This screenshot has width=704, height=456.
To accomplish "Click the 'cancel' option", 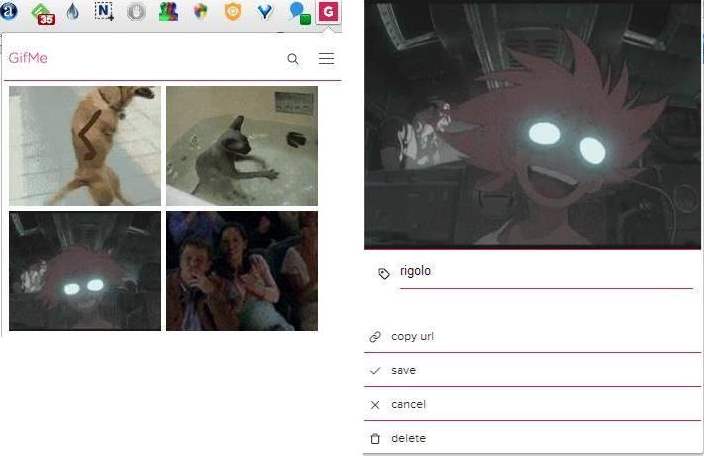I will point(532,405).
